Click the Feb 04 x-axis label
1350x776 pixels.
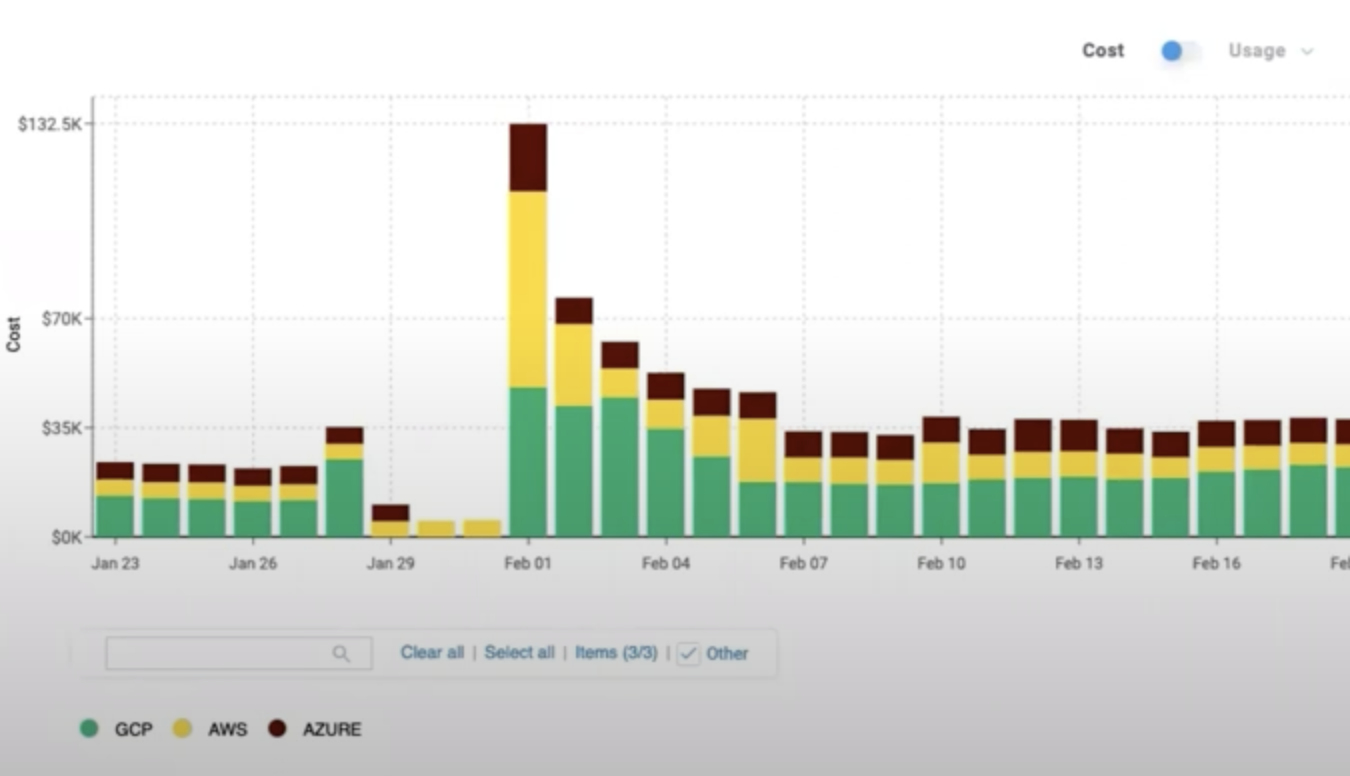point(666,563)
